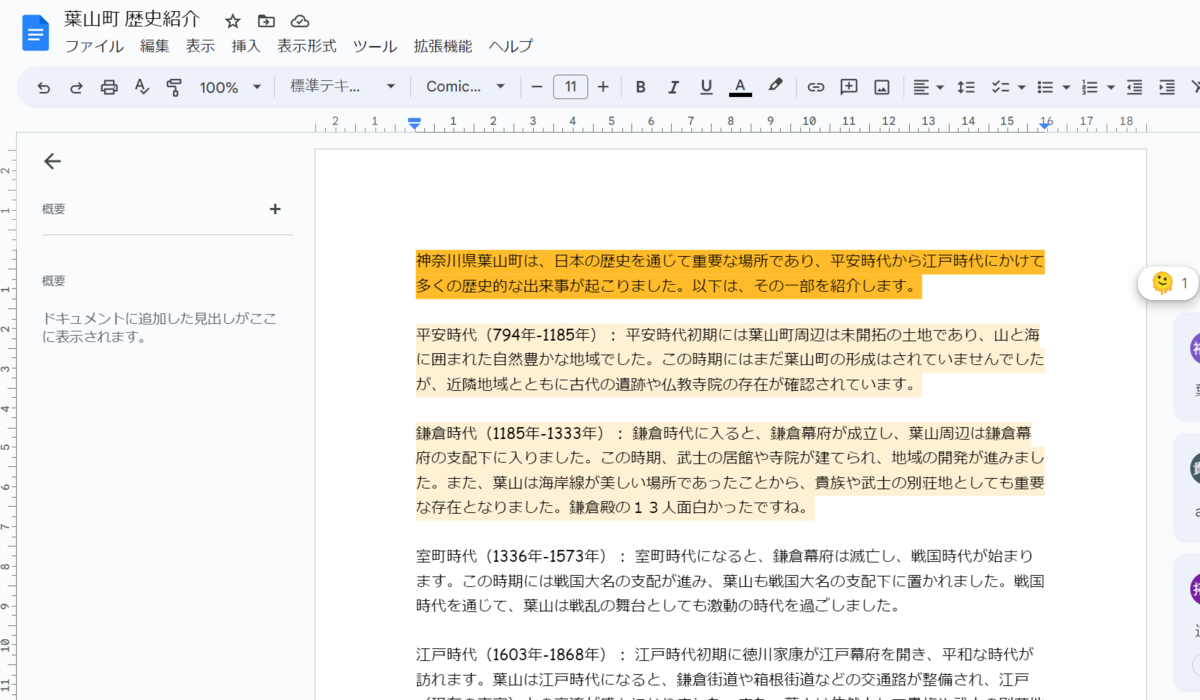
Task: Add a comment from toolbar
Action: pos(849,87)
